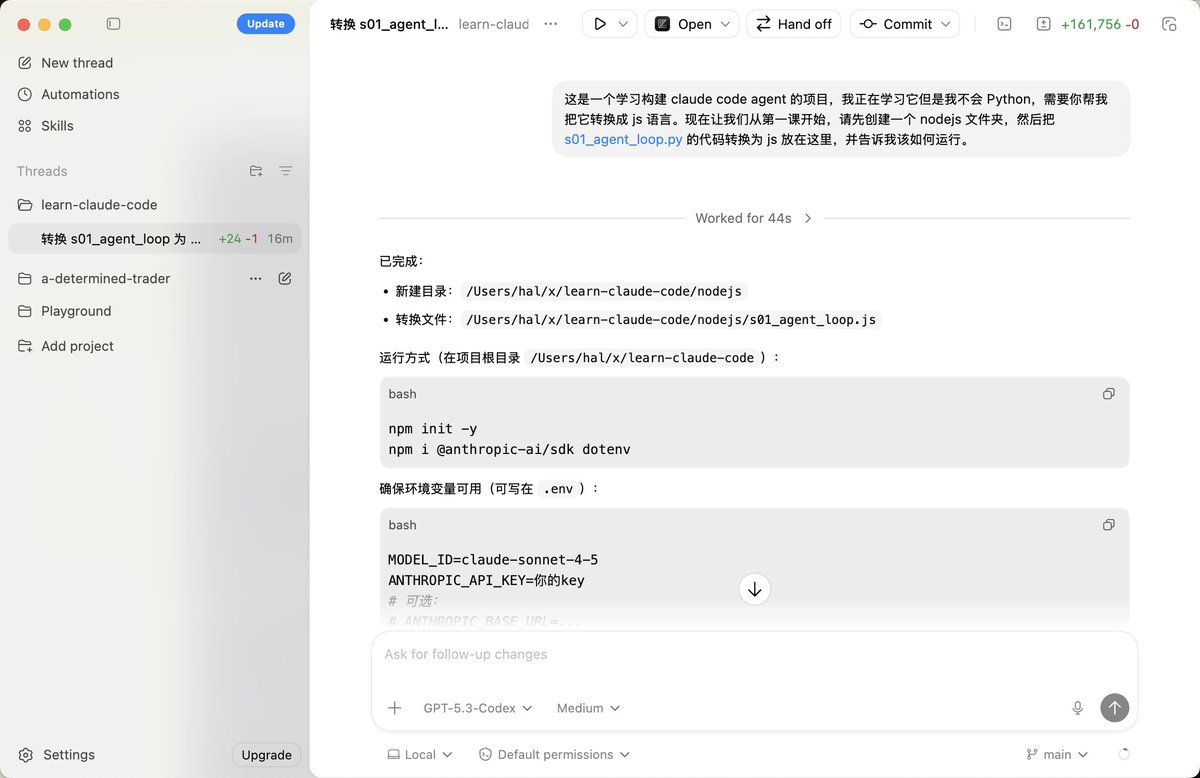Open Settings
Viewport: 1200px width, 778px height.
click(x=69, y=755)
